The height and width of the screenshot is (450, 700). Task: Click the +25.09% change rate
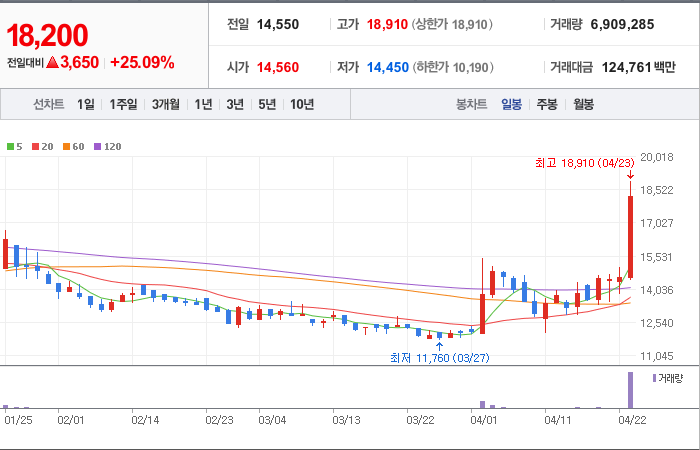142,62
